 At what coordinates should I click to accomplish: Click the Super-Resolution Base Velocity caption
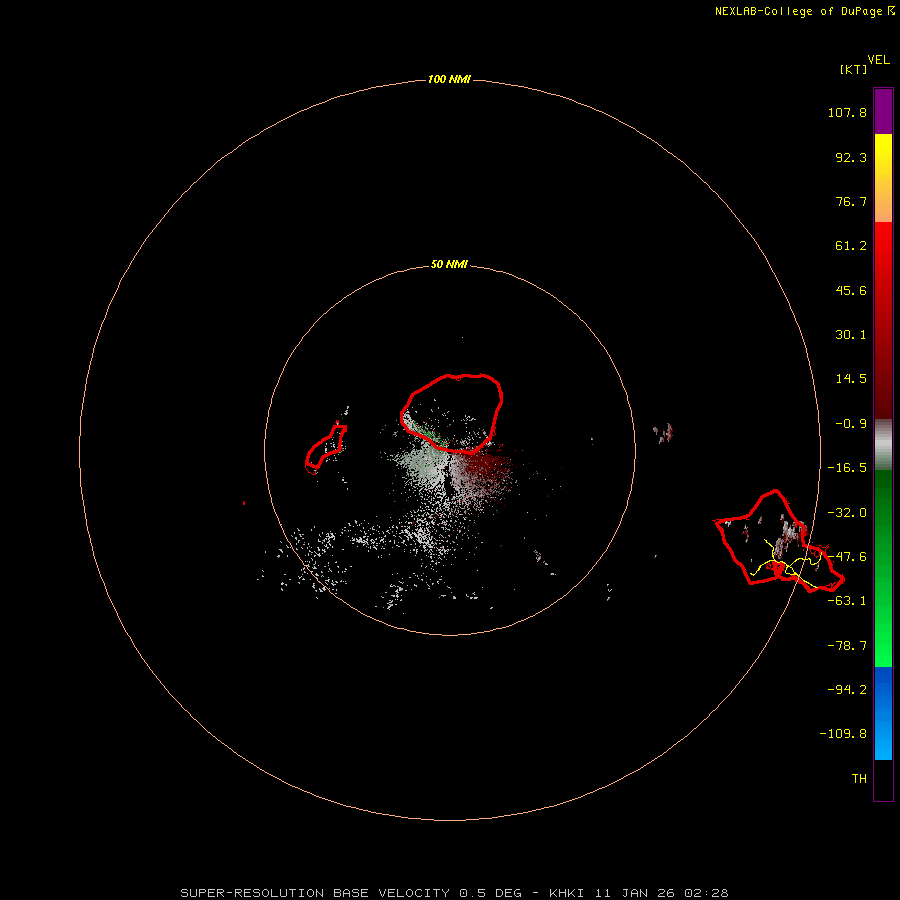[x=454, y=893]
